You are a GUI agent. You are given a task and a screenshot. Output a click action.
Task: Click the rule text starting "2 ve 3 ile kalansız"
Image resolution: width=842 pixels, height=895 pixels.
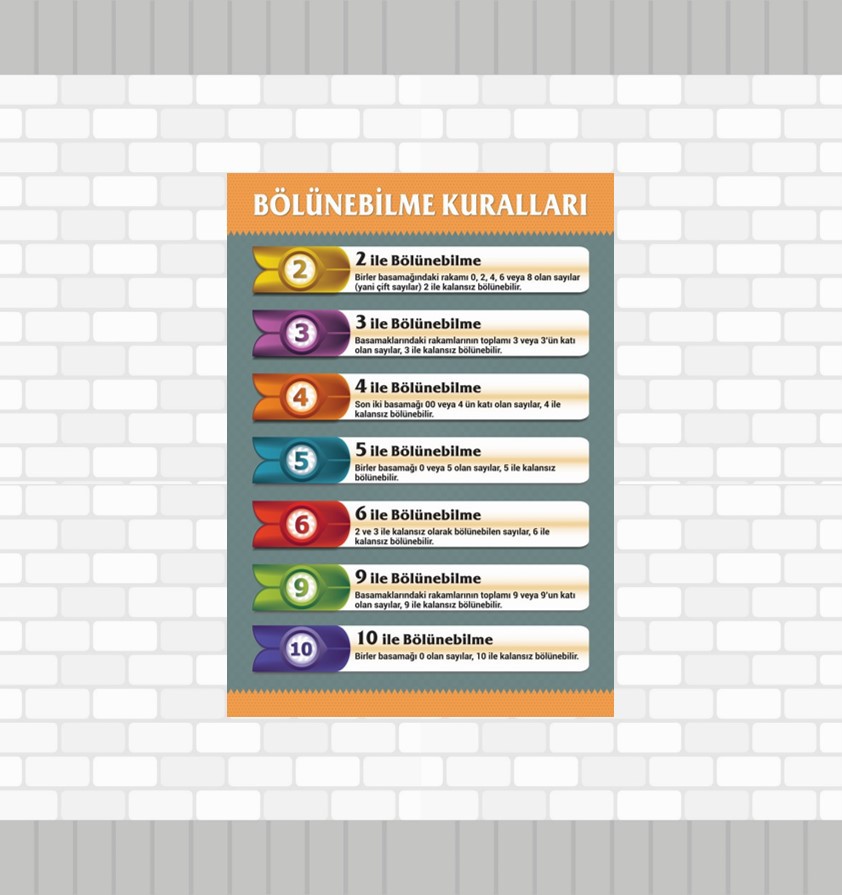(452, 535)
